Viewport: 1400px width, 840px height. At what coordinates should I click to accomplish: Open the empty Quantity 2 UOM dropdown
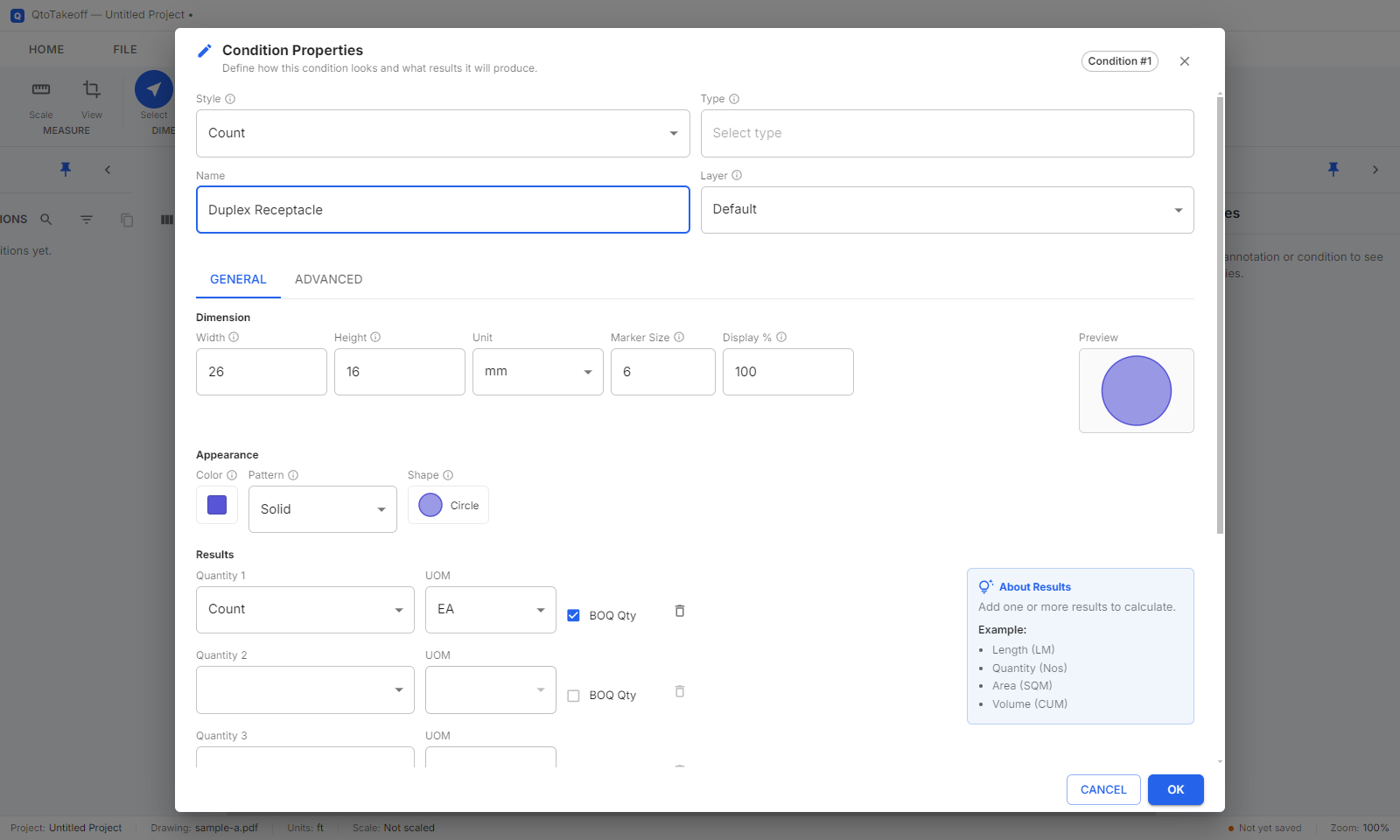491,690
